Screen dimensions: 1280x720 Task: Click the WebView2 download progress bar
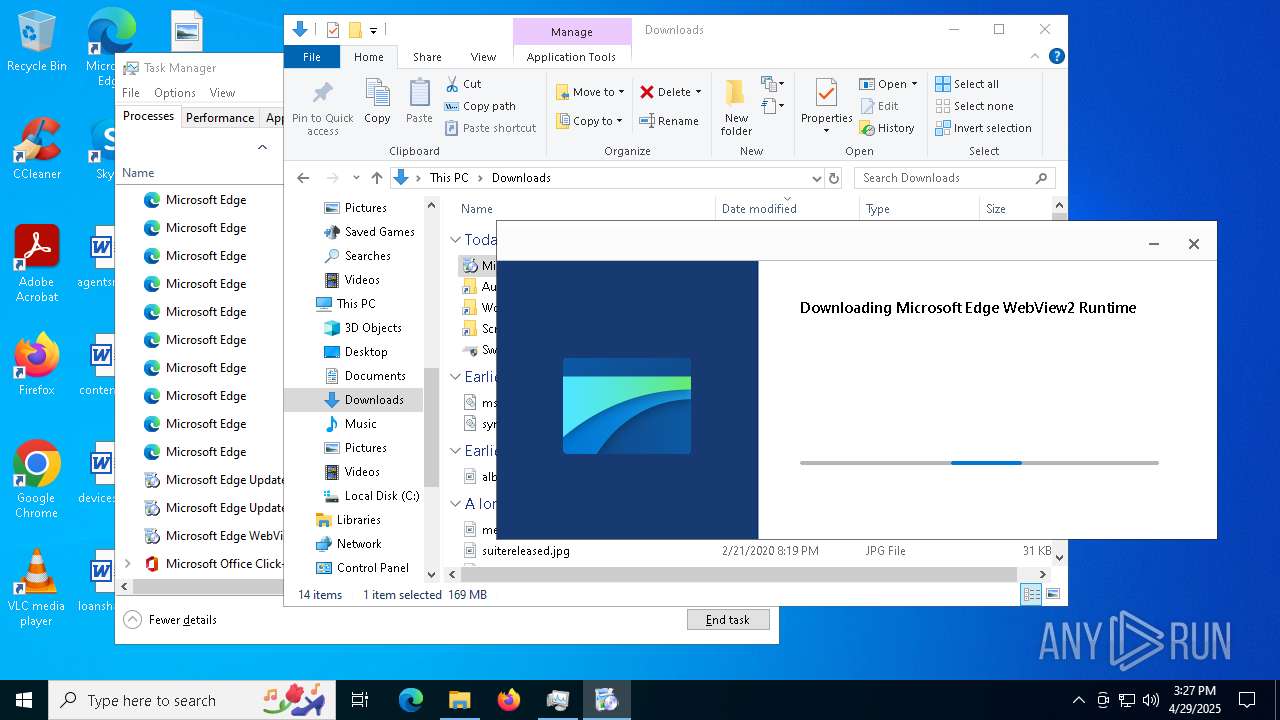979,463
